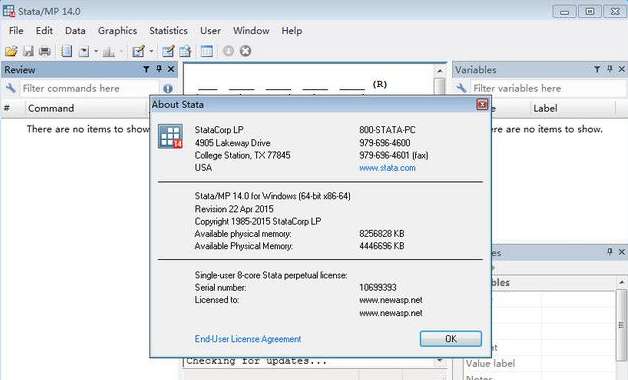The width and height of the screenshot is (628, 380).
Task: Click the text Revision 22 Apr 2015
Action: (234, 209)
